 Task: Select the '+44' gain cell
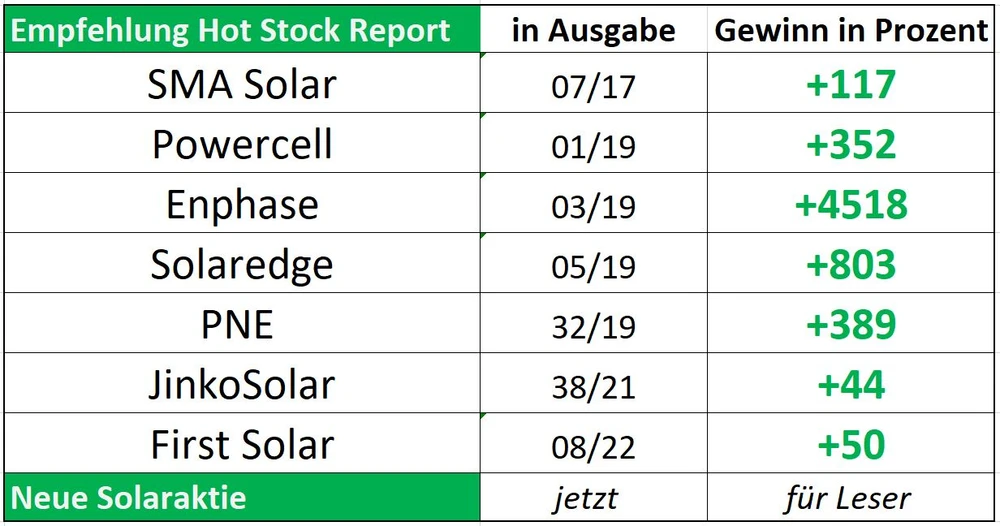tap(851, 385)
